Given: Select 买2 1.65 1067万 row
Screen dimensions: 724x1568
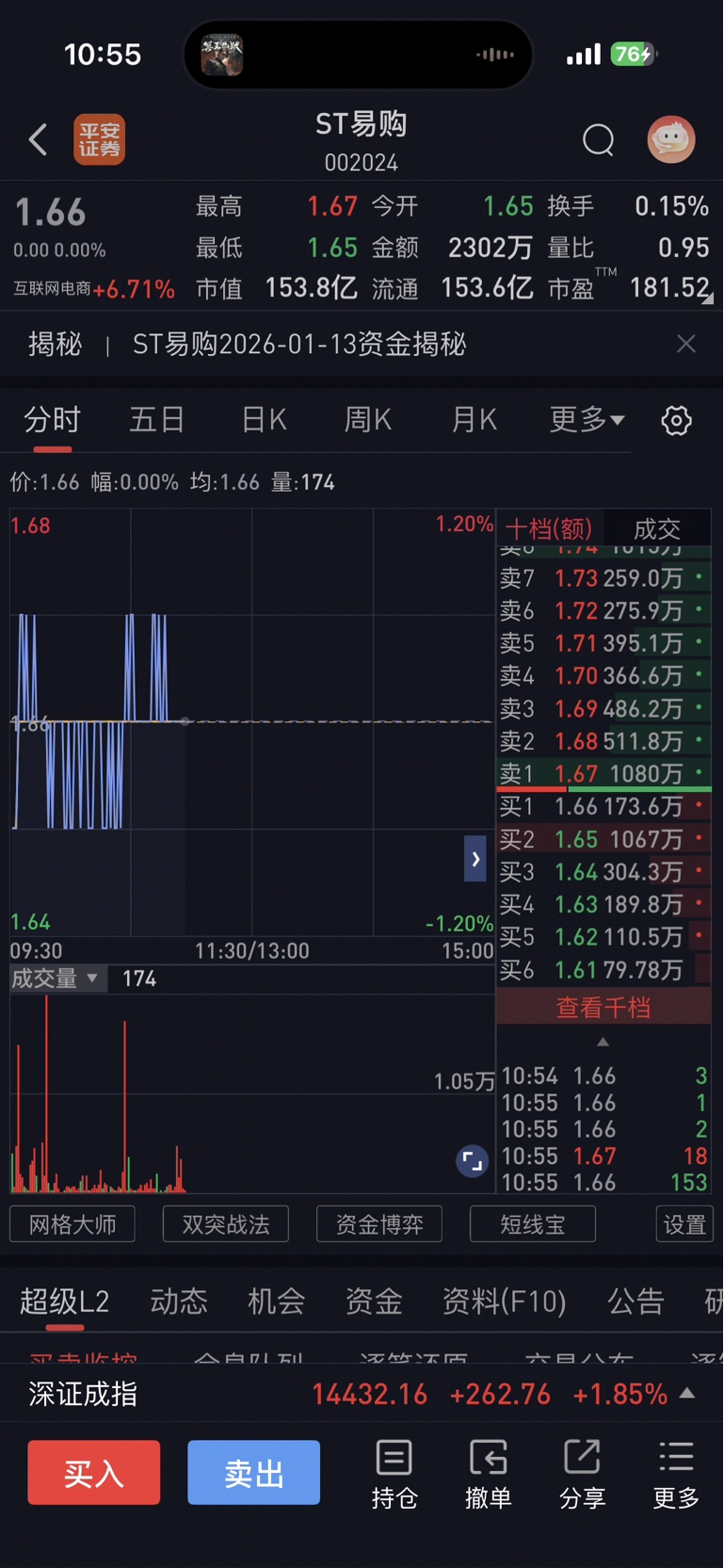Looking at the screenshot, I should [x=603, y=839].
